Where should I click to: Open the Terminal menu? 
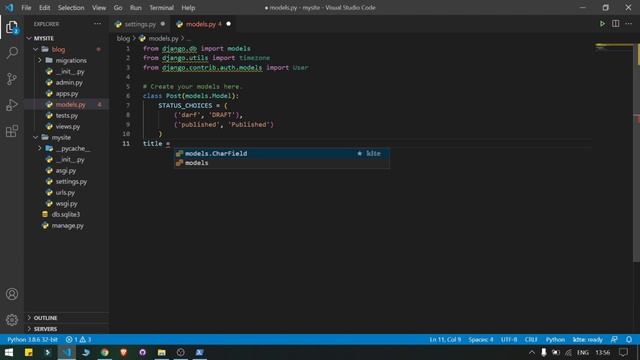(x=161, y=8)
